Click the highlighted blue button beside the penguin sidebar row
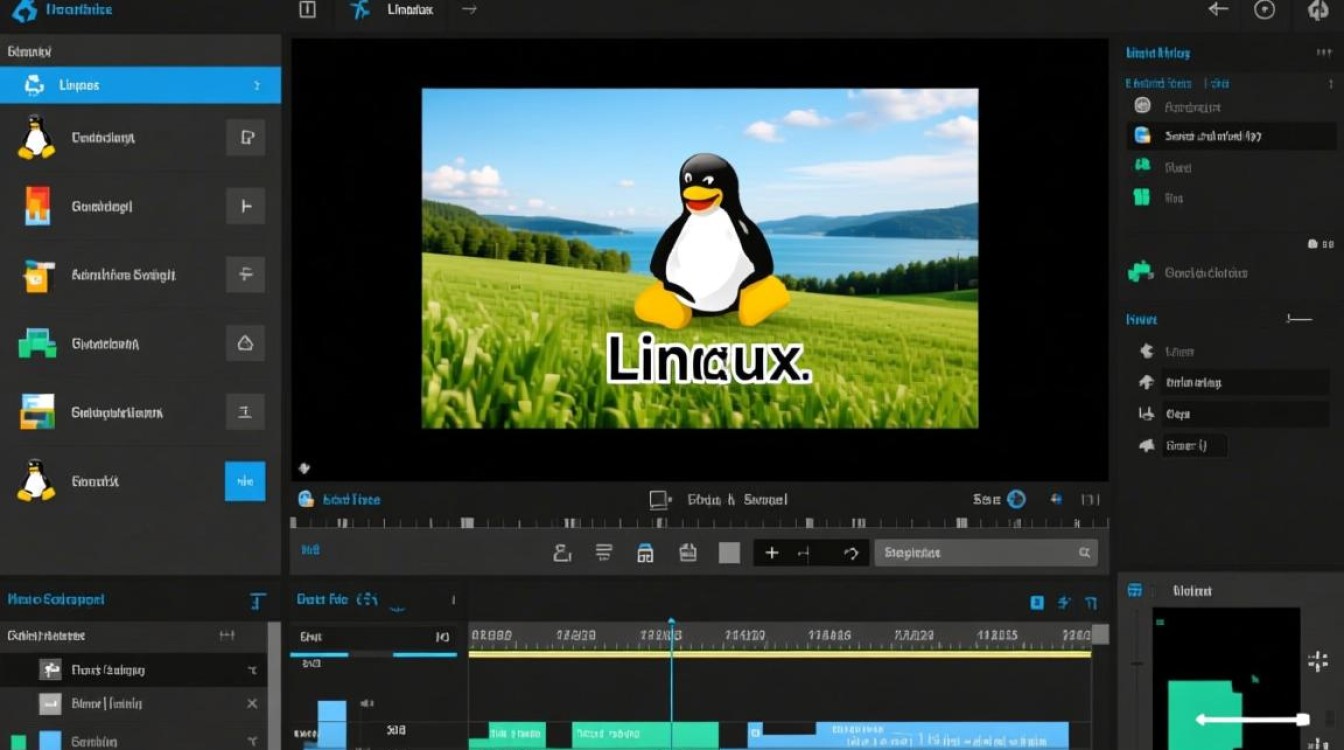1344x750 pixels. click(244, 481)
